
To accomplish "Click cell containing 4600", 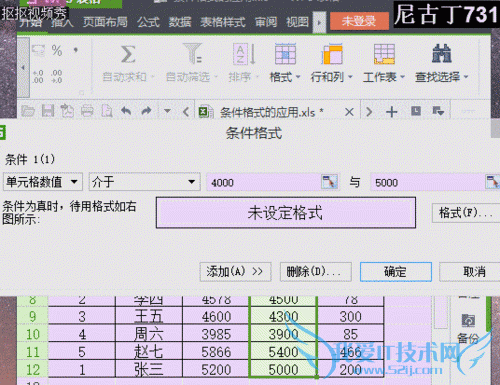I will pos(216,316).
